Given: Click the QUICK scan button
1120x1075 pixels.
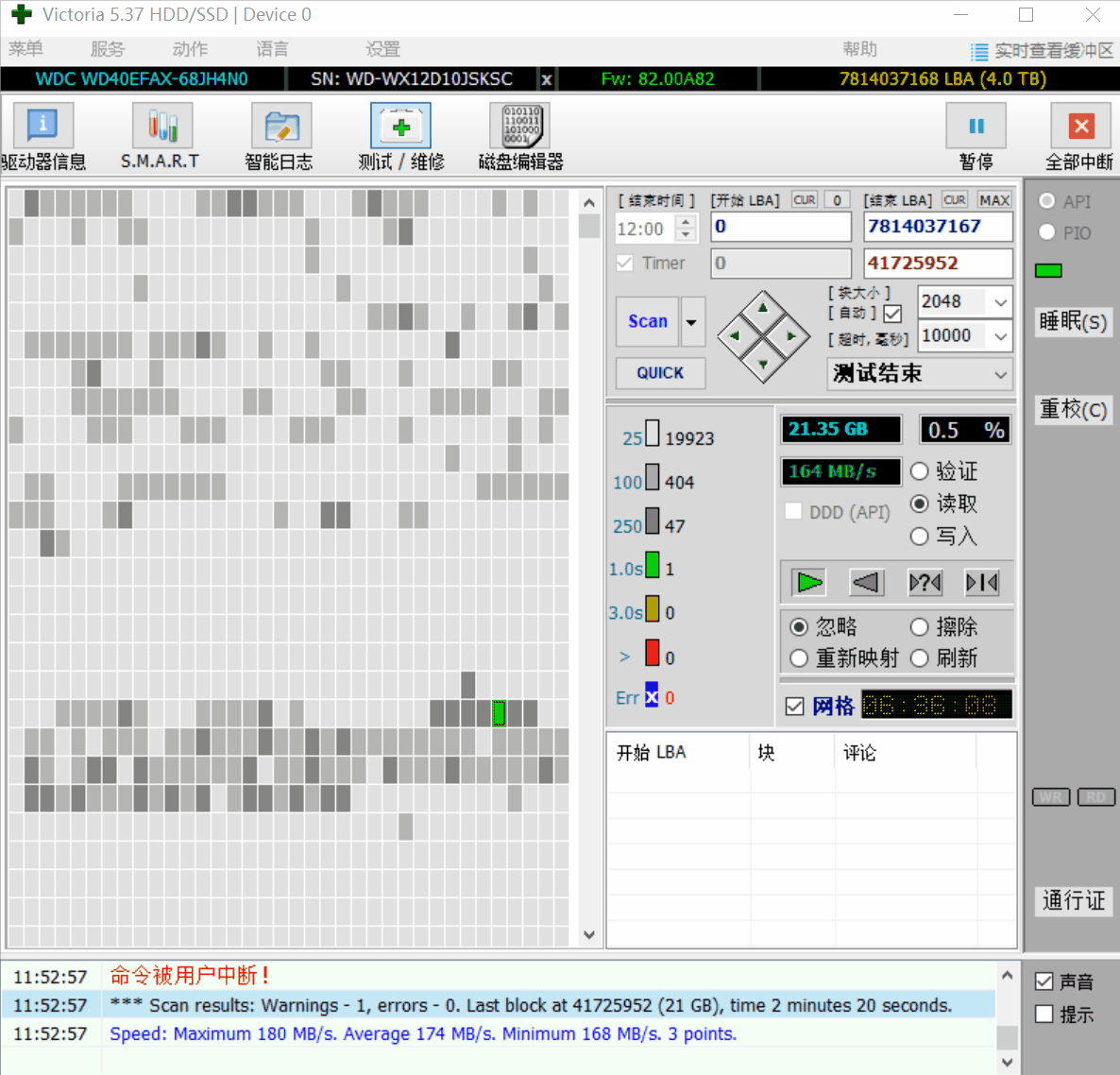Looking at the screenshot, I should (660, 373).
